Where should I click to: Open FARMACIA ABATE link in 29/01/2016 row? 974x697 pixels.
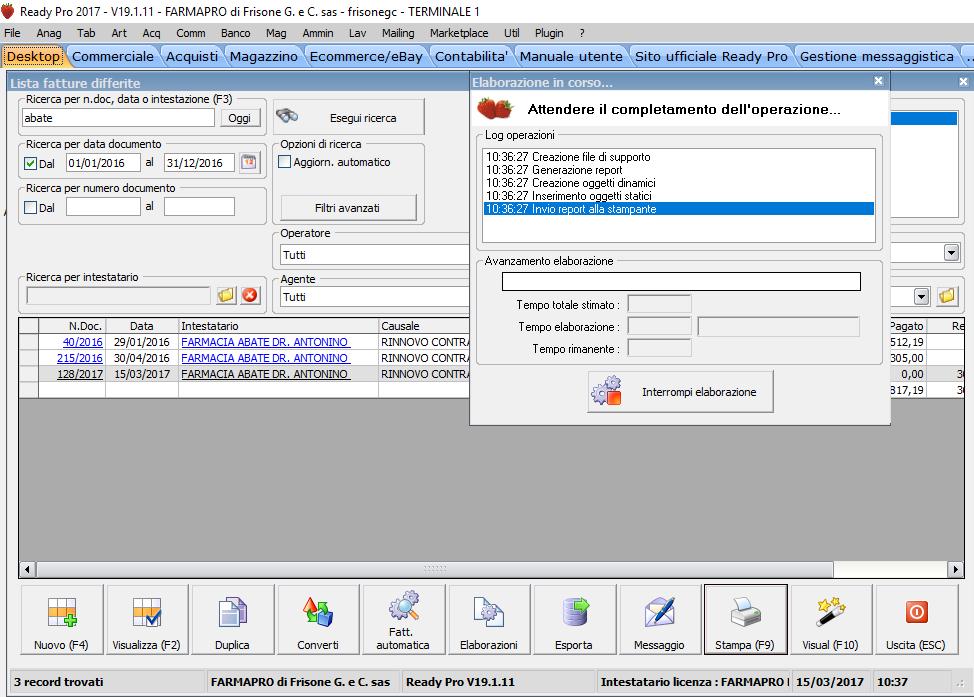click(265, 342)
